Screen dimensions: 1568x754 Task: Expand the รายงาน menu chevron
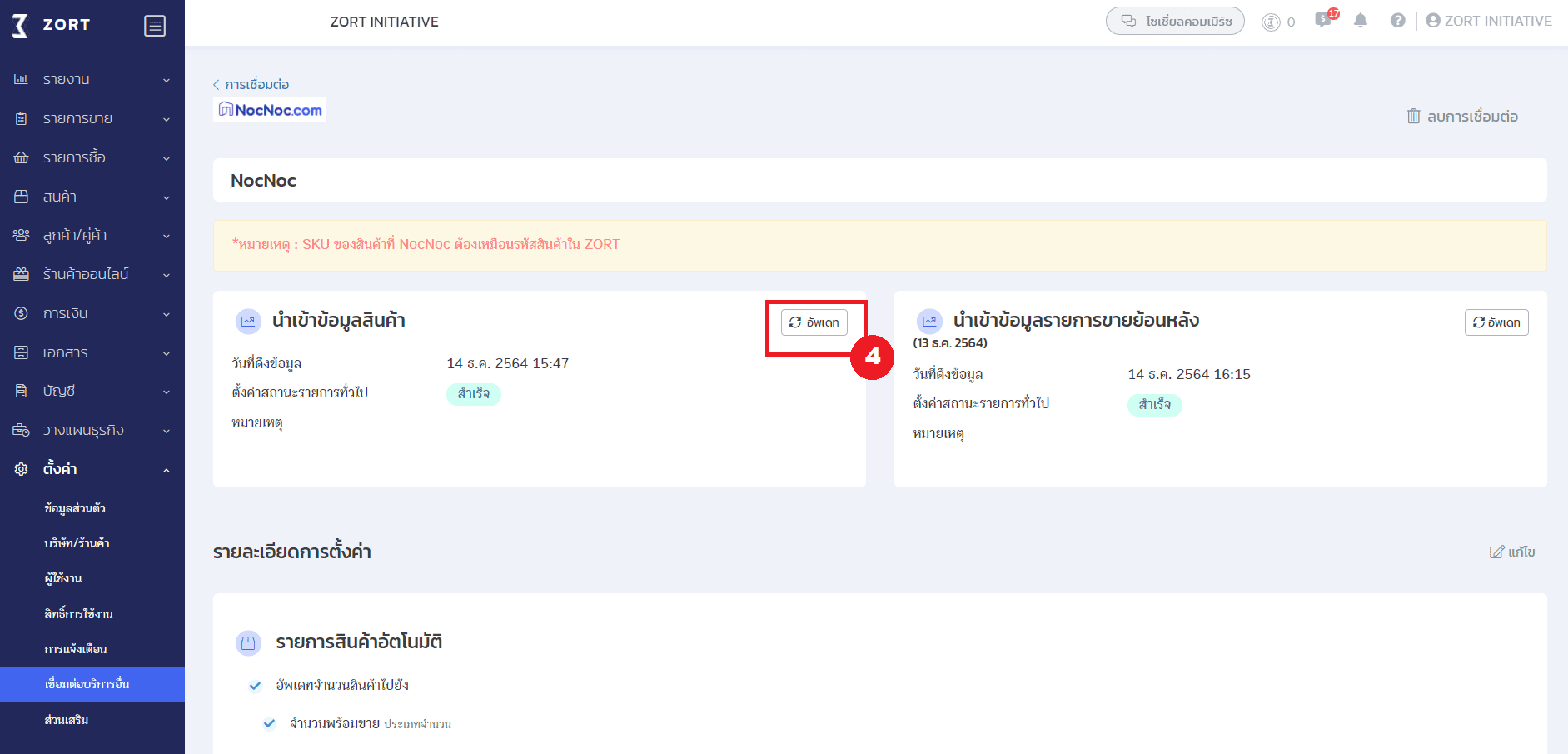(167, 80)
